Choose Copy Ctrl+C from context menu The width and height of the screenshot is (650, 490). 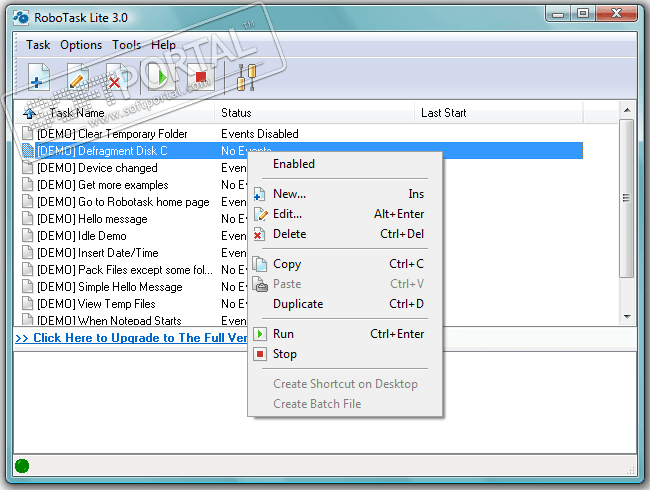pos(345,264)
